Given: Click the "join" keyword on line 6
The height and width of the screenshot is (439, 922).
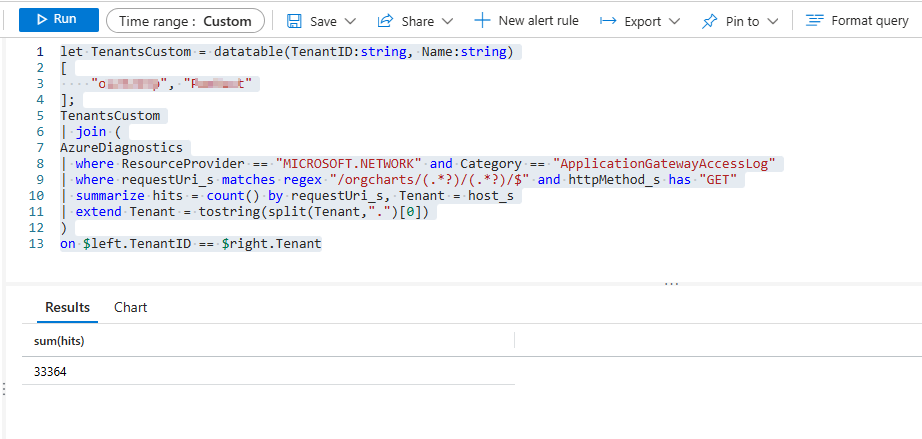Looking at the screenshot, I should [x=91, y=132].
